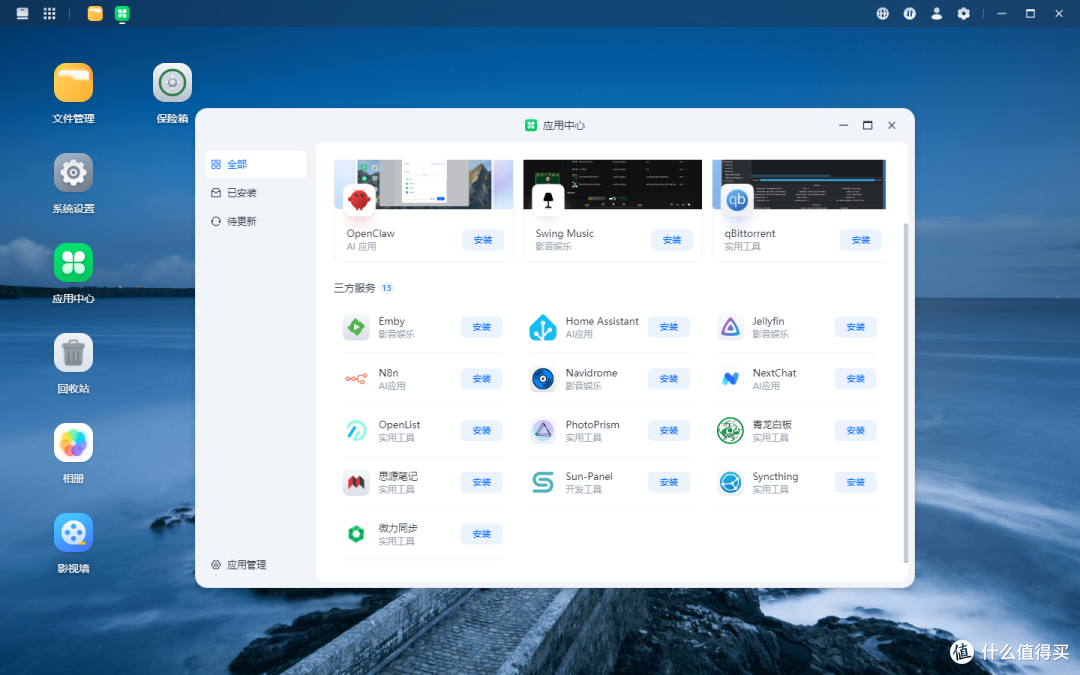Viewport: 1080px width, 675px height.
Task: Click the Syncthing app icon
Action: point(730,482)
